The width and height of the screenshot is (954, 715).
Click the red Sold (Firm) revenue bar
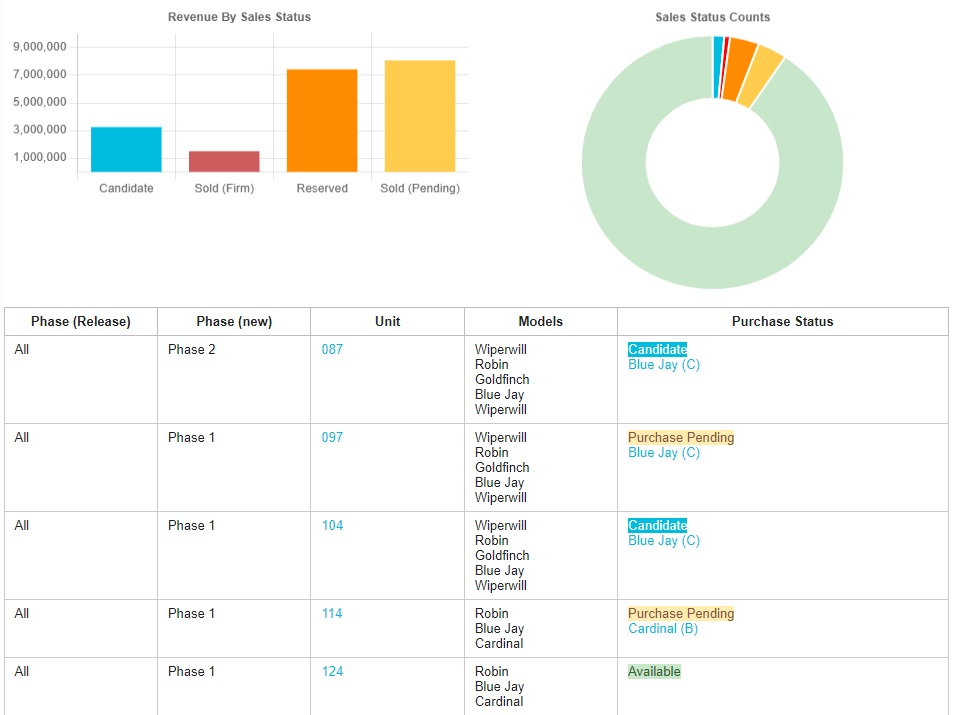coord(224,161)
